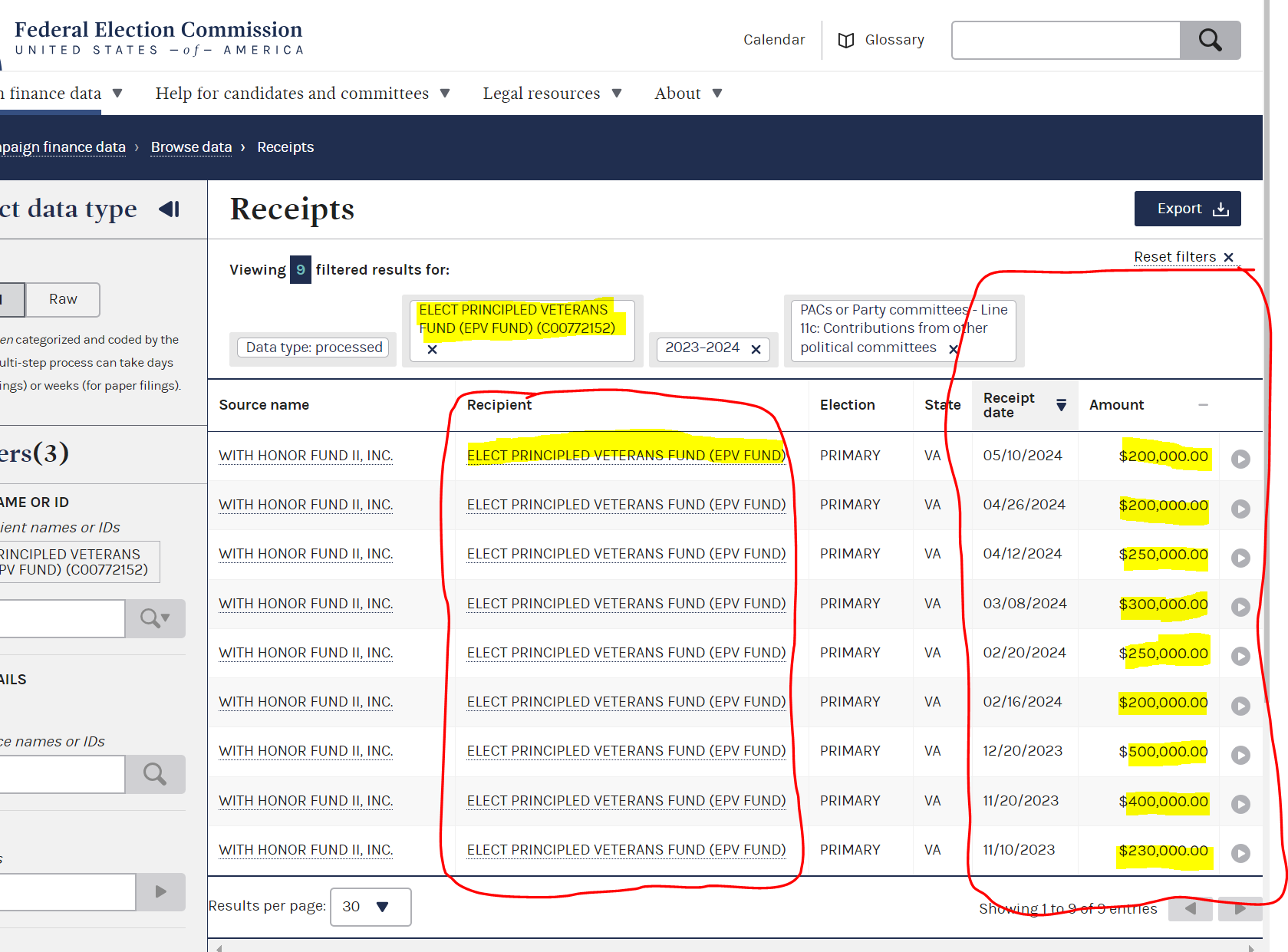Image resolution: width=1288 pixels, height=952 pixels.
Task: Open Federal Election Commission home logo
Action: pyautogui.click(x=159, y=38)
